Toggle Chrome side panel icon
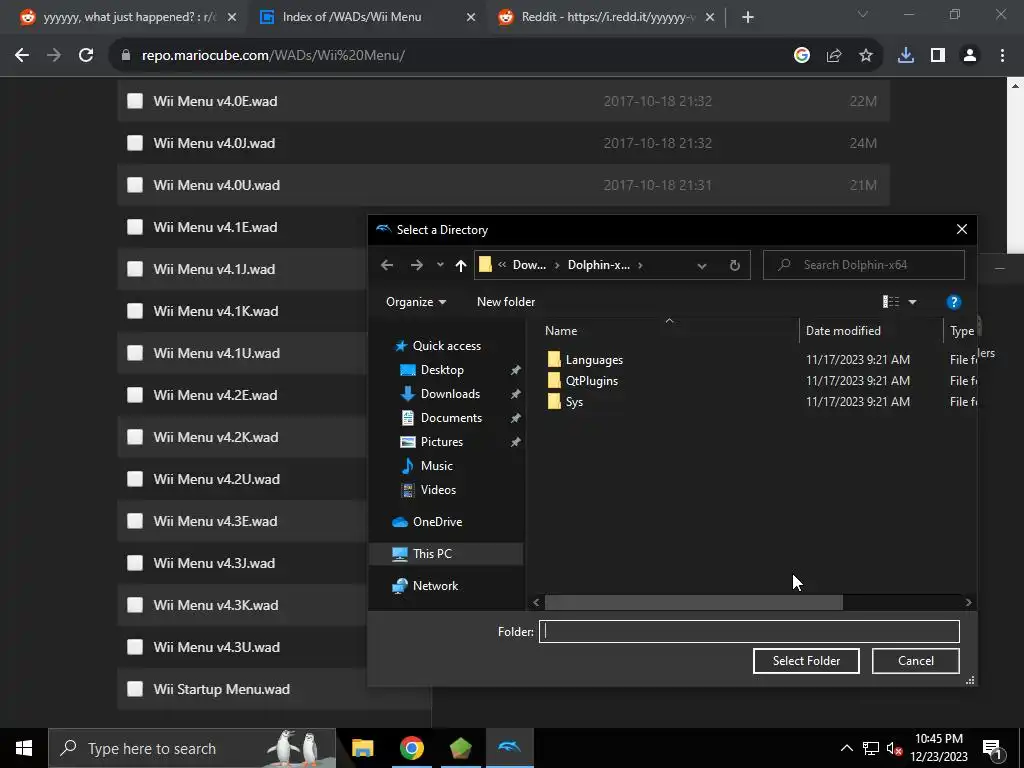Image resolution: width=1024 pixels, height=768 pixels. (x=938, y=56)
